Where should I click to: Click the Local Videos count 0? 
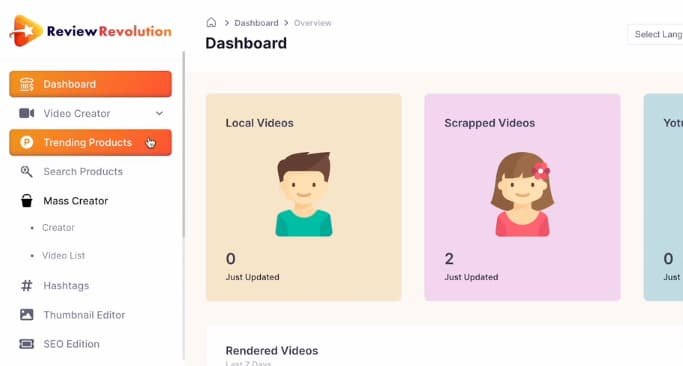click(x=231, y=259)
